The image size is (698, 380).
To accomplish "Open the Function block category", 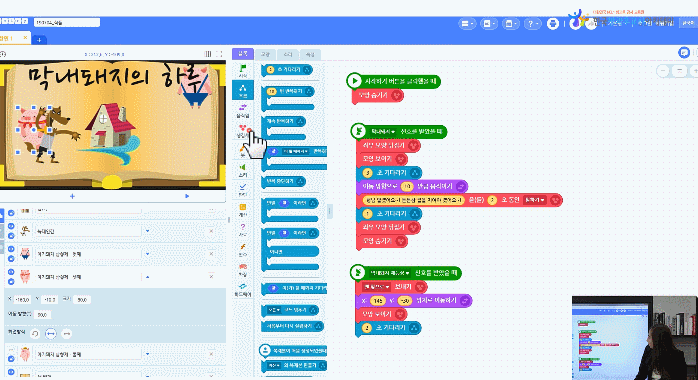I will coord(243,250).
